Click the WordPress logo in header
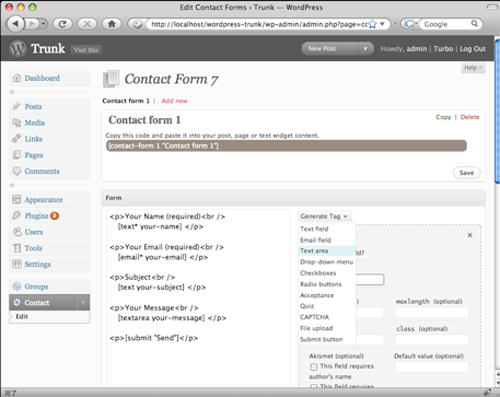Image resolution: width=500 pixels, height=397 pixels. [18, 49]
